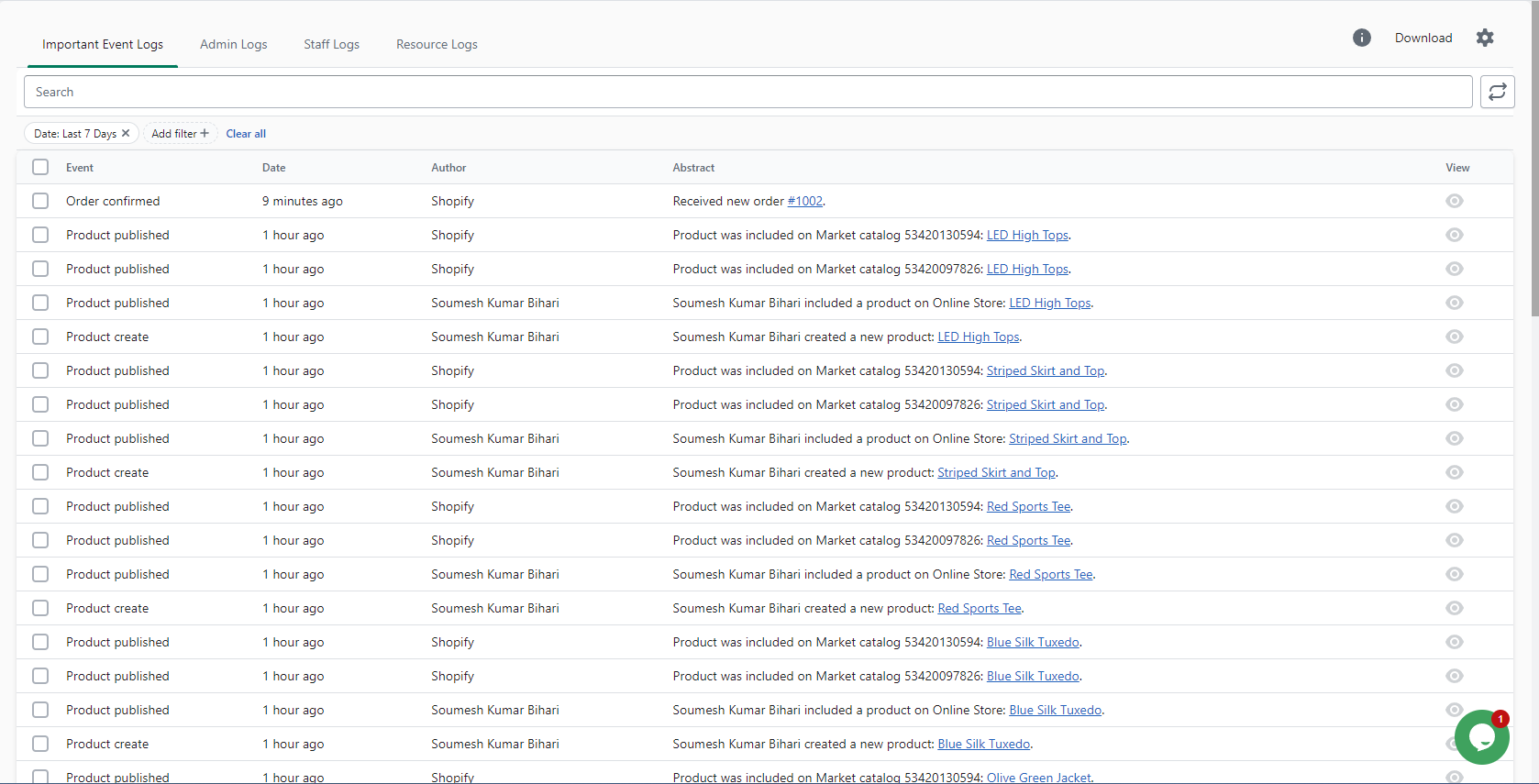The height and width of the screenshot is (784, 1539).
Task: View the Red Sports Tee Online Store entry
Action: 1455,574
